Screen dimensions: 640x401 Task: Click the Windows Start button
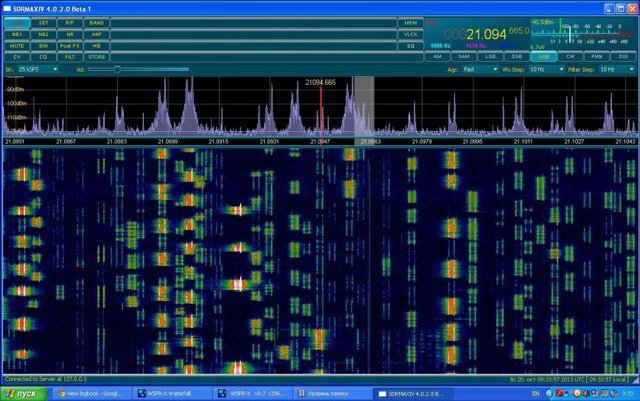click(20, 394)
